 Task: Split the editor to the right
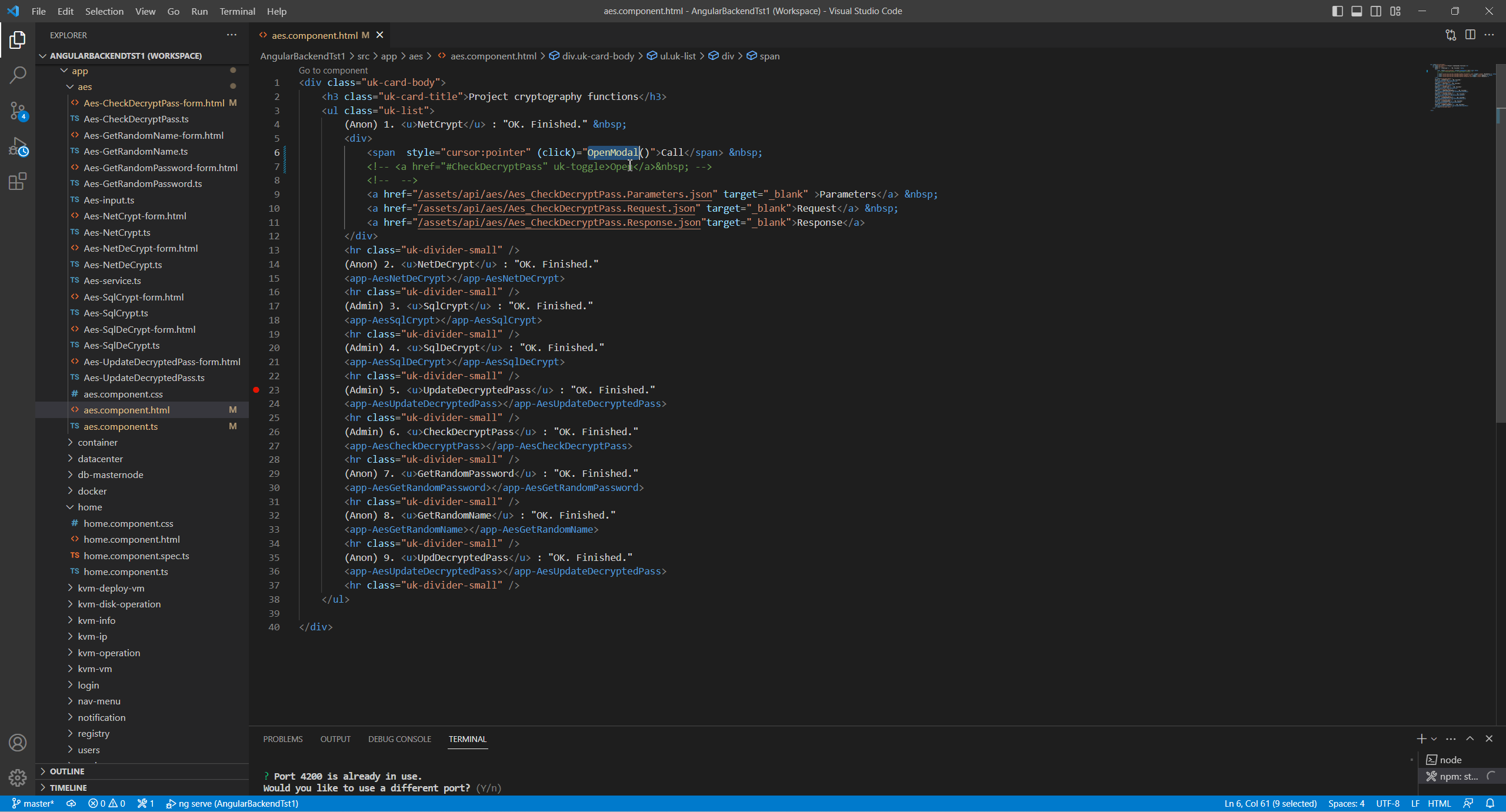pyautogui.click(x=1470, y=35)
